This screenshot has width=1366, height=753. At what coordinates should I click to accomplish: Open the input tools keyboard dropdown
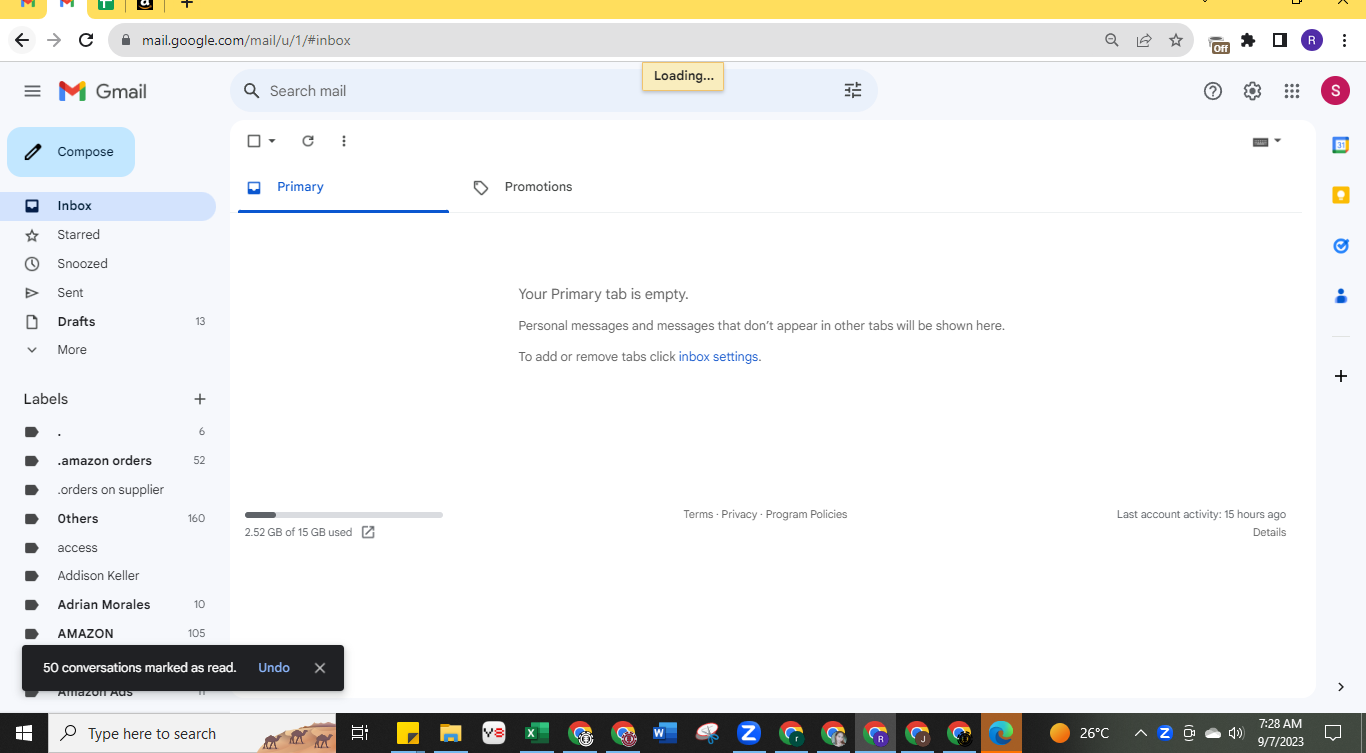(1267, 141)
